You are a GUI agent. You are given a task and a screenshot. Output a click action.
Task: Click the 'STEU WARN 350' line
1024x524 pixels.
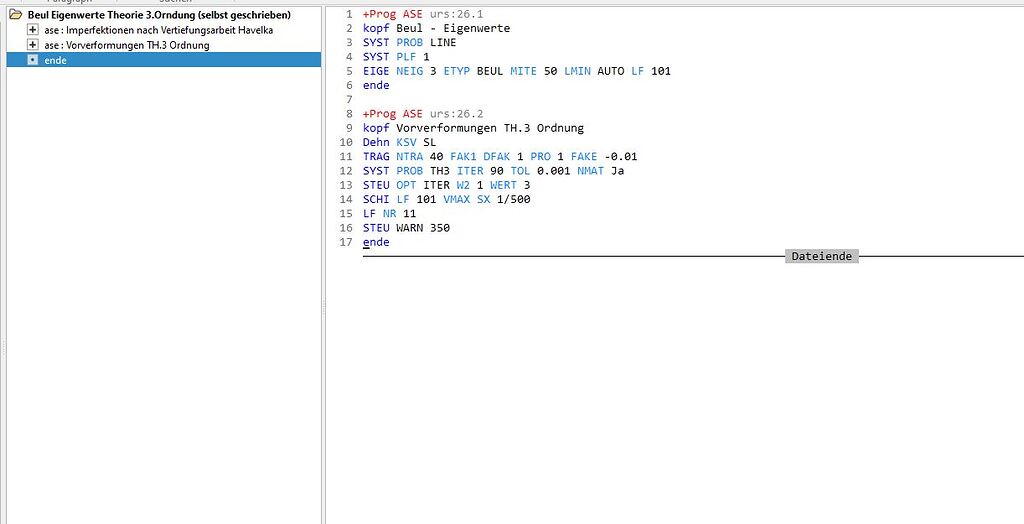[406, 228]
